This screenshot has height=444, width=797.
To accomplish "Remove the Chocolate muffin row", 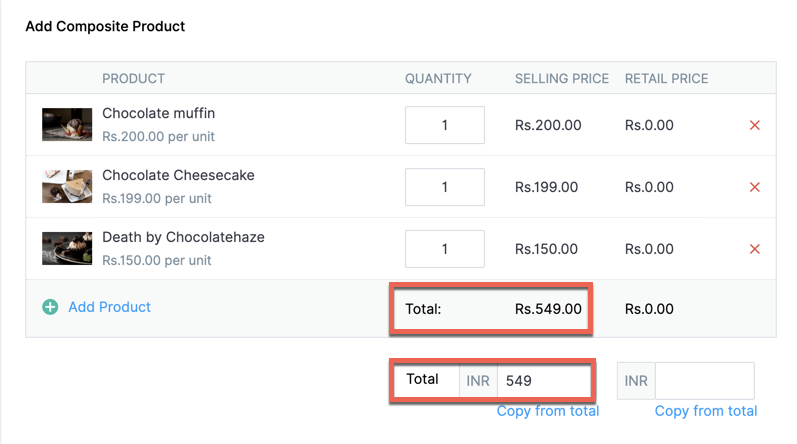I will 755,125.
